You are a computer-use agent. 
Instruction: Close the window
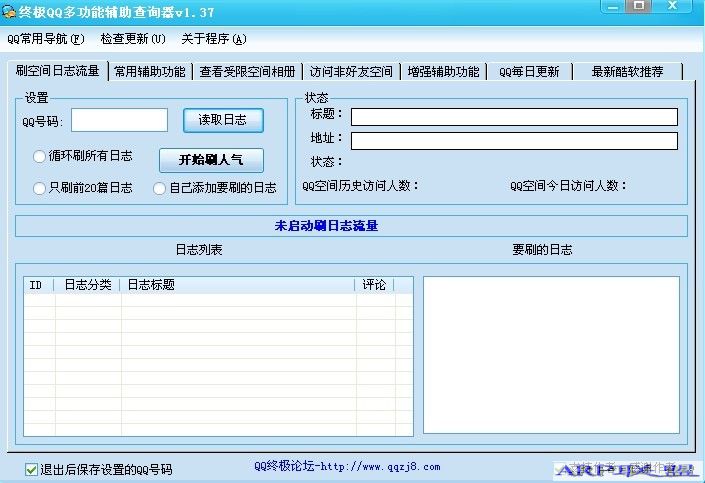pyautogui.click(x=672, y=6)
